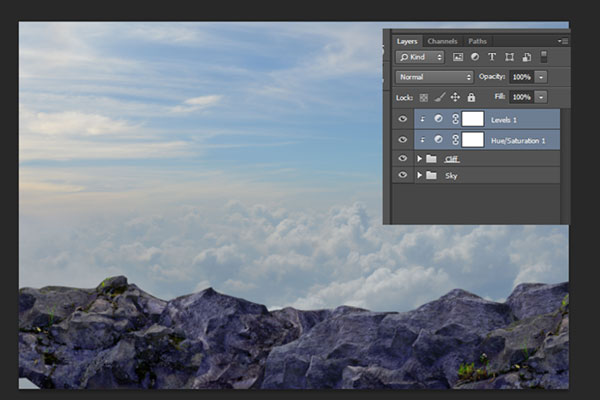Switch to the Paths tab
The height and width of the screenshot is (400, 600).
point(477,41)
